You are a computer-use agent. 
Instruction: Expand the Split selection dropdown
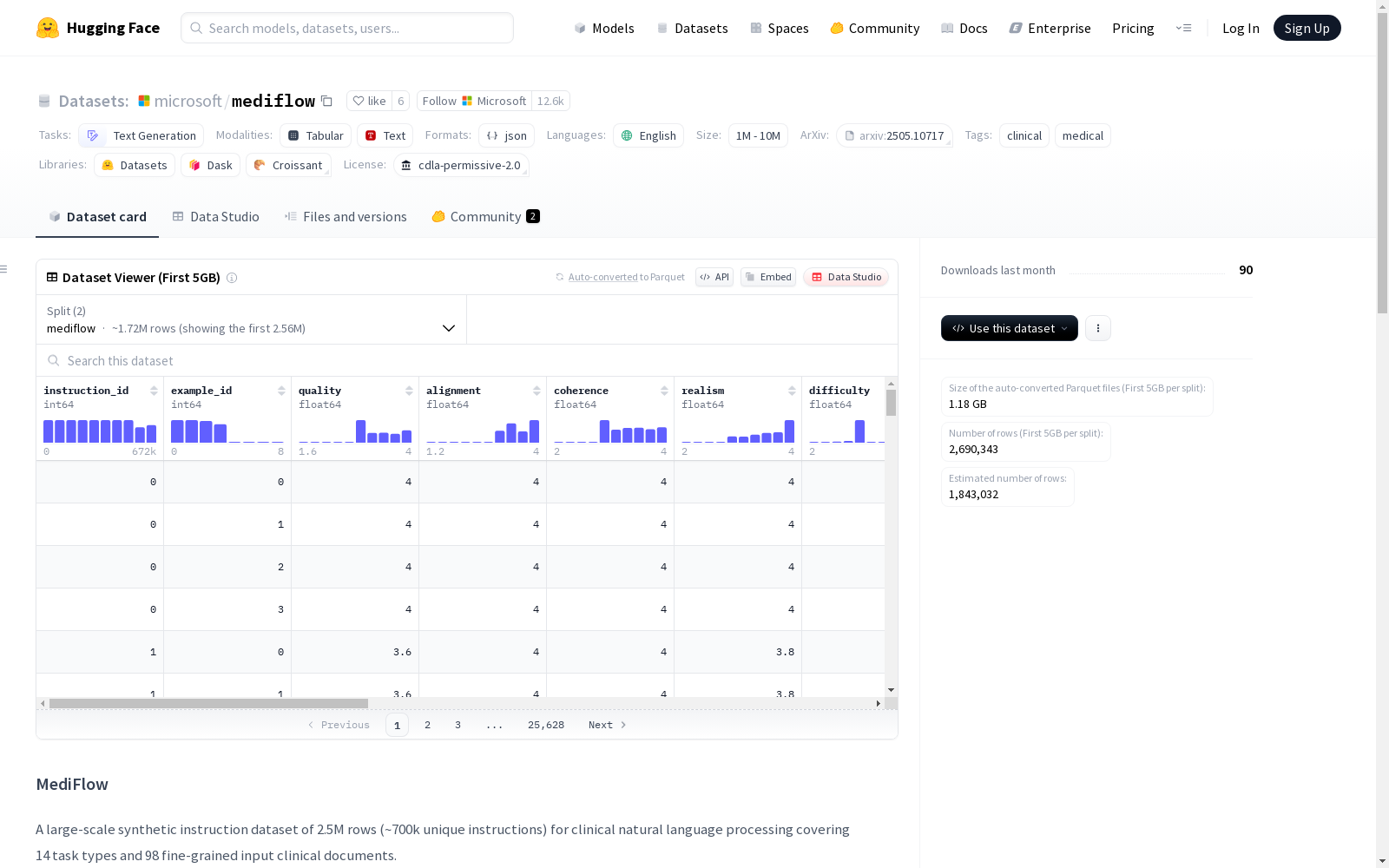(251, 319)
